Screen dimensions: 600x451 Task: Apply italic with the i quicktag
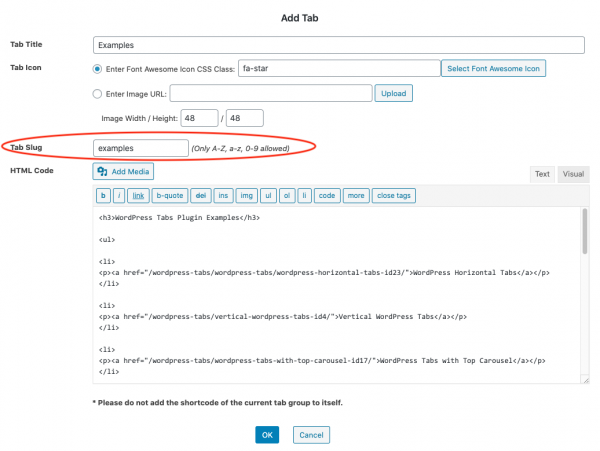119,195
